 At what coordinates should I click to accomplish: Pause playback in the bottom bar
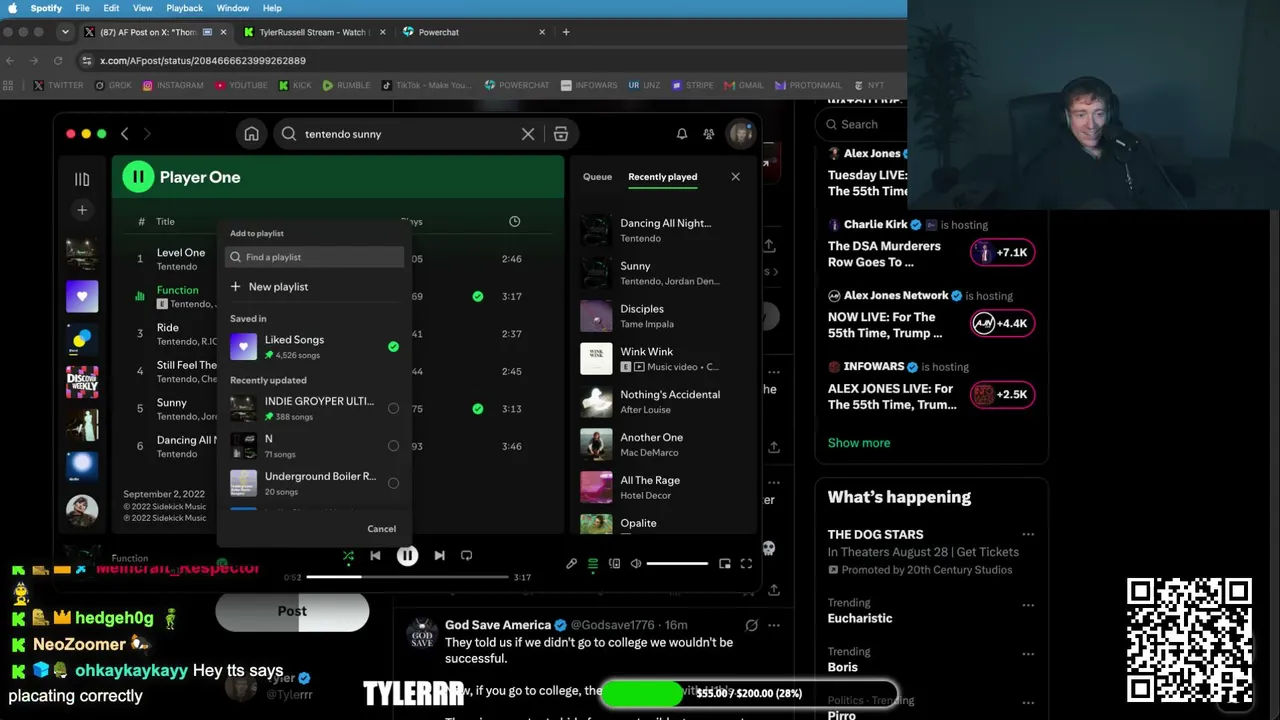(407, 556)
